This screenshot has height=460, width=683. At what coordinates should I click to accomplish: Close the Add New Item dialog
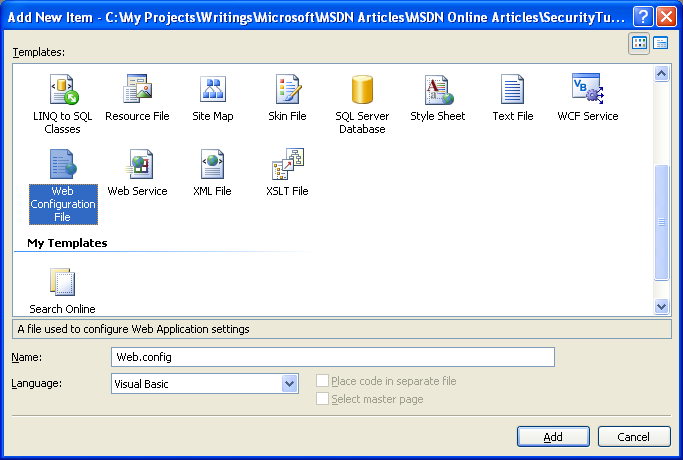click(666, 17)
